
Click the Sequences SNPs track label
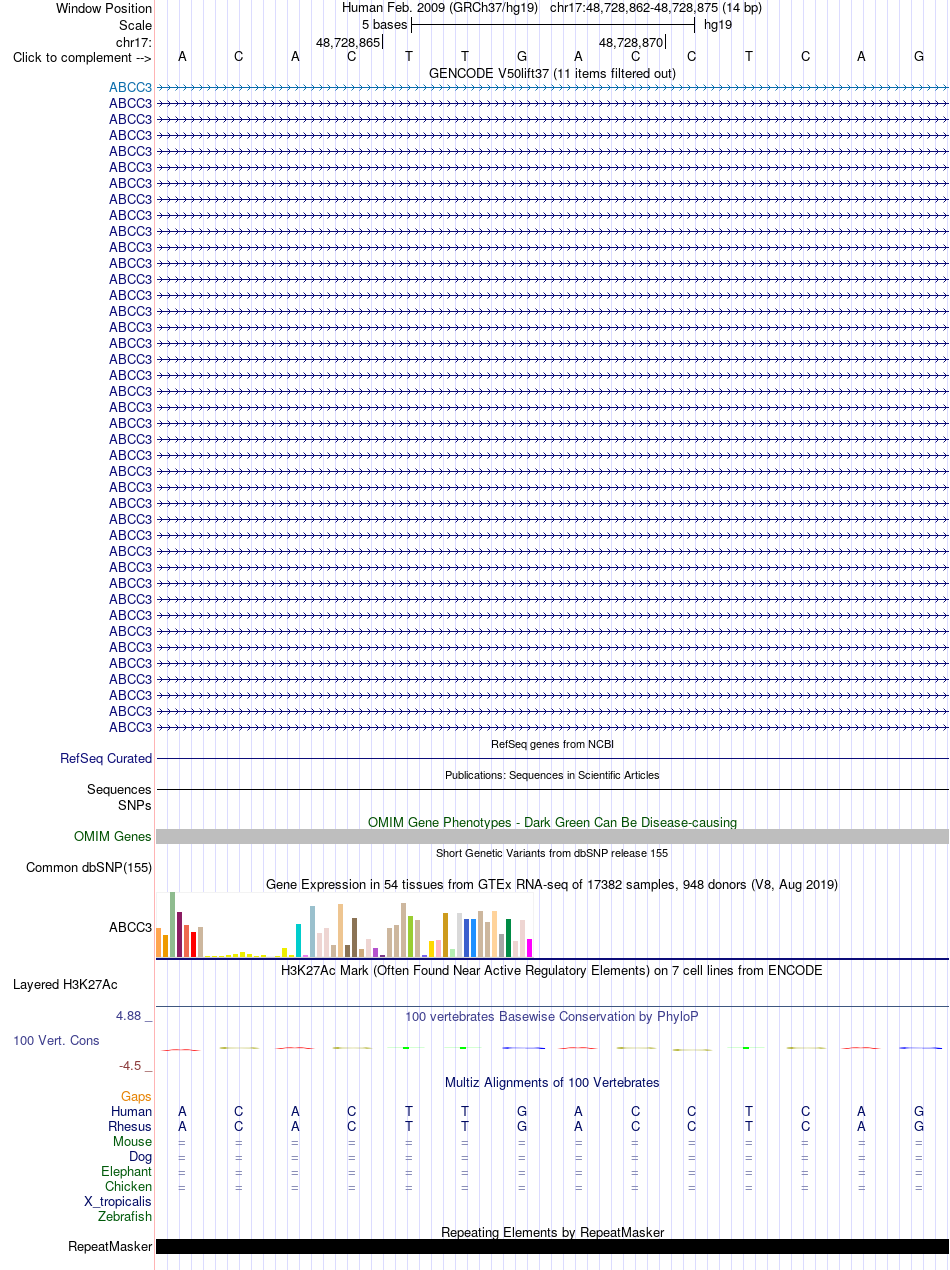click(x=119, y=797)
